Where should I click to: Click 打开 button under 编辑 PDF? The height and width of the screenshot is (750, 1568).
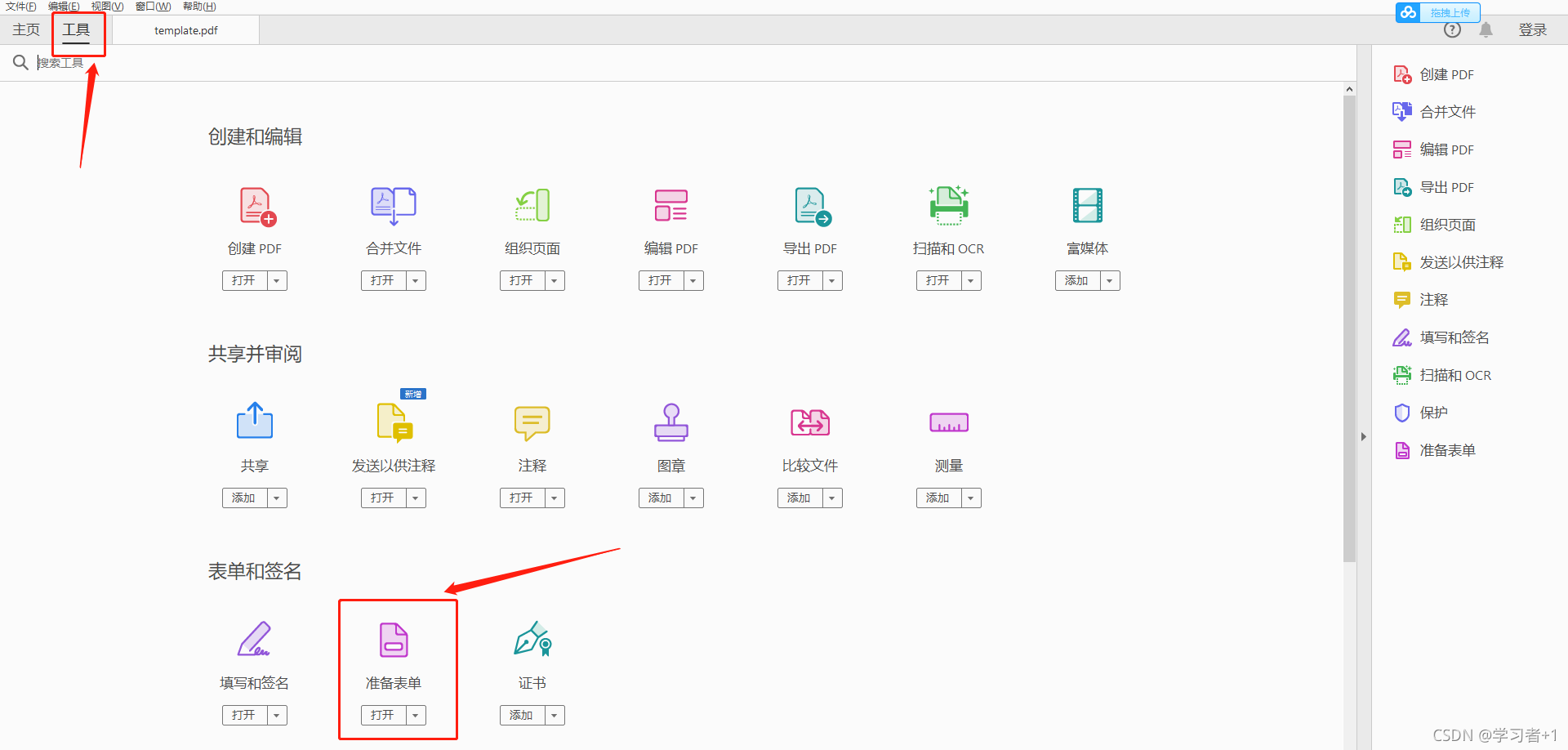pyautogui.click(x=661, y=281)
